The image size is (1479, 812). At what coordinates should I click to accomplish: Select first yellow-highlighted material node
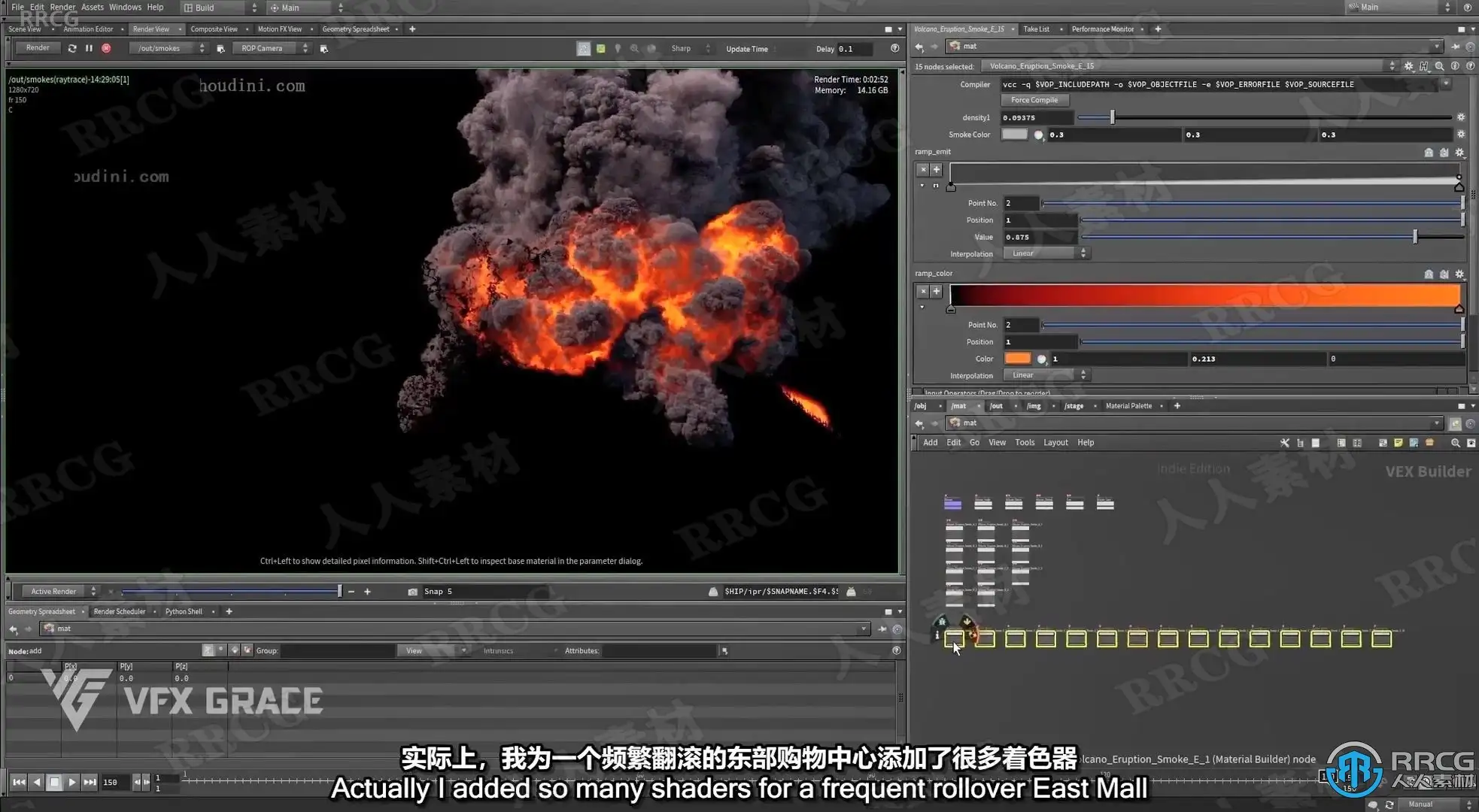(954, 639)
